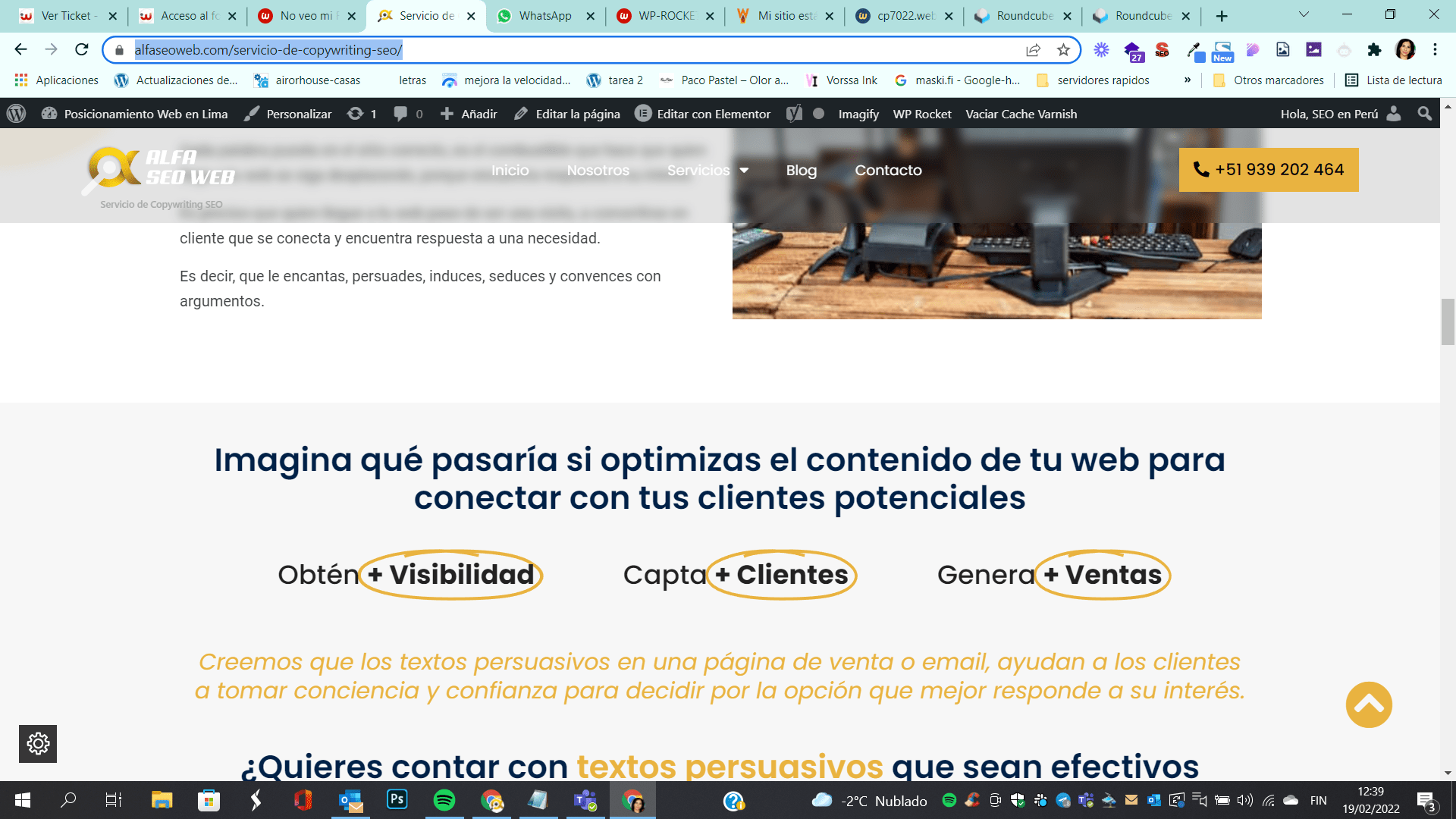Image resolution: width=1456 pixels, height=819 pixels.
Task: Open the Añadir menu in admin bar
Action: coord(469,114)
